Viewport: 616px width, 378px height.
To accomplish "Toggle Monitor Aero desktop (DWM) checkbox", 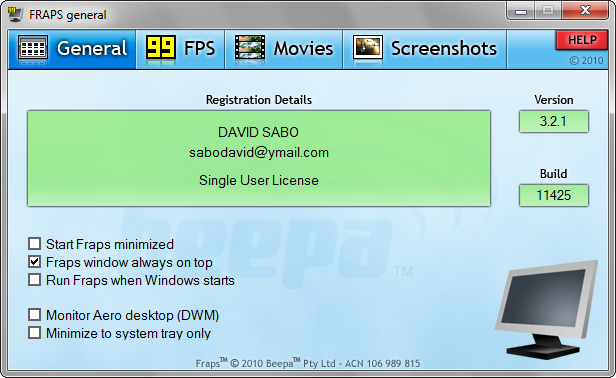I will click(x=35, y=315).
